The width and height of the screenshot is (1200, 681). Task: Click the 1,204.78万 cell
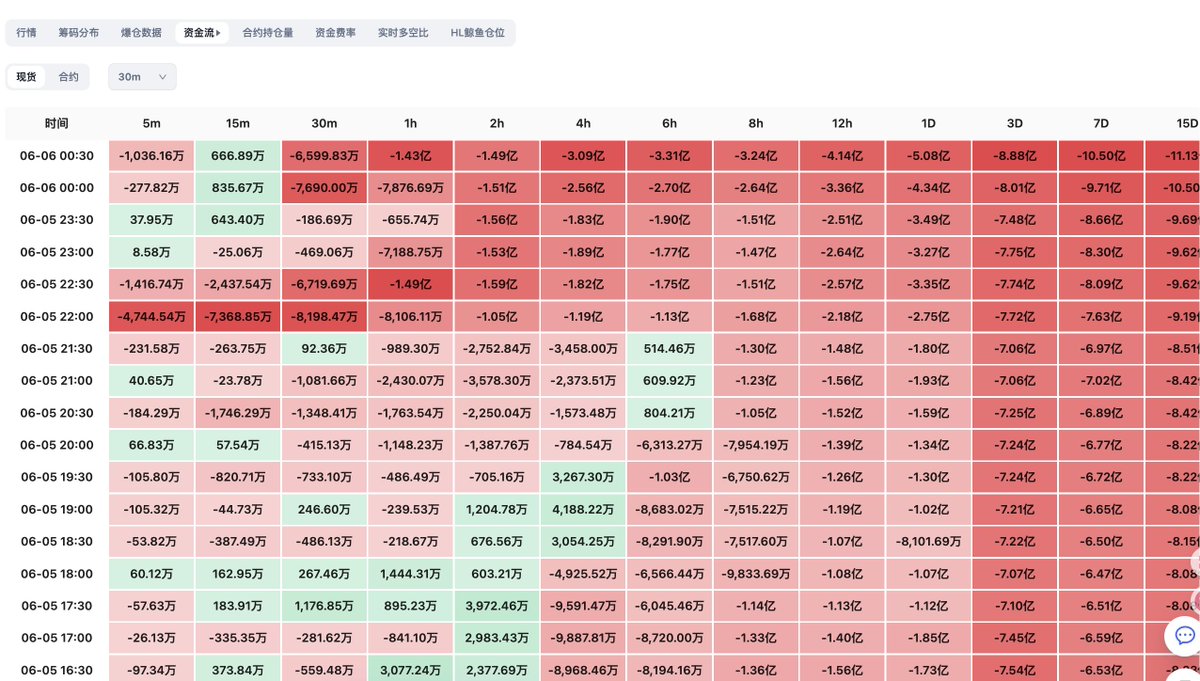coord(497,510)
